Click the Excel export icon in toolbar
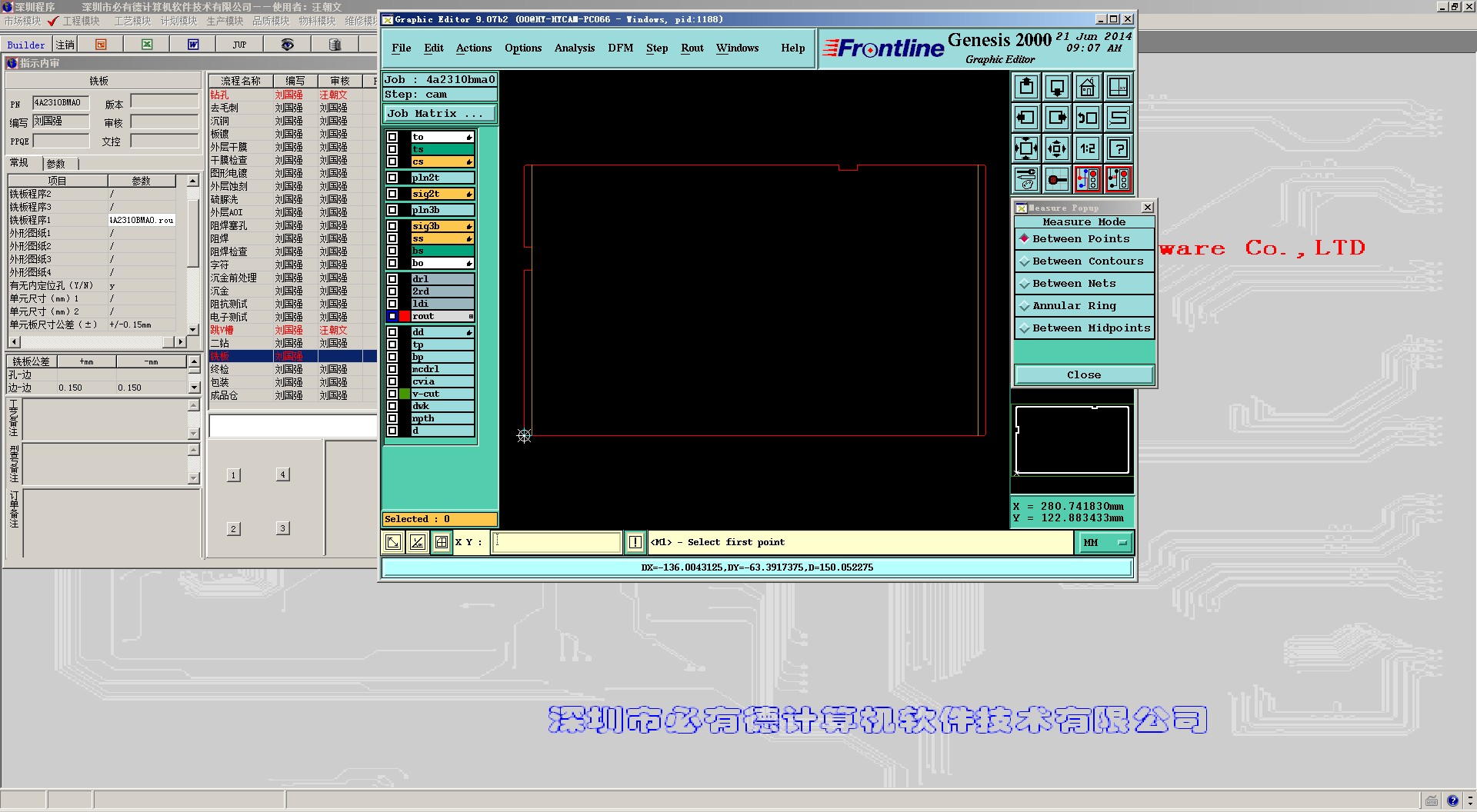This screenshot has width=1477, height=812. pos(147,45)
